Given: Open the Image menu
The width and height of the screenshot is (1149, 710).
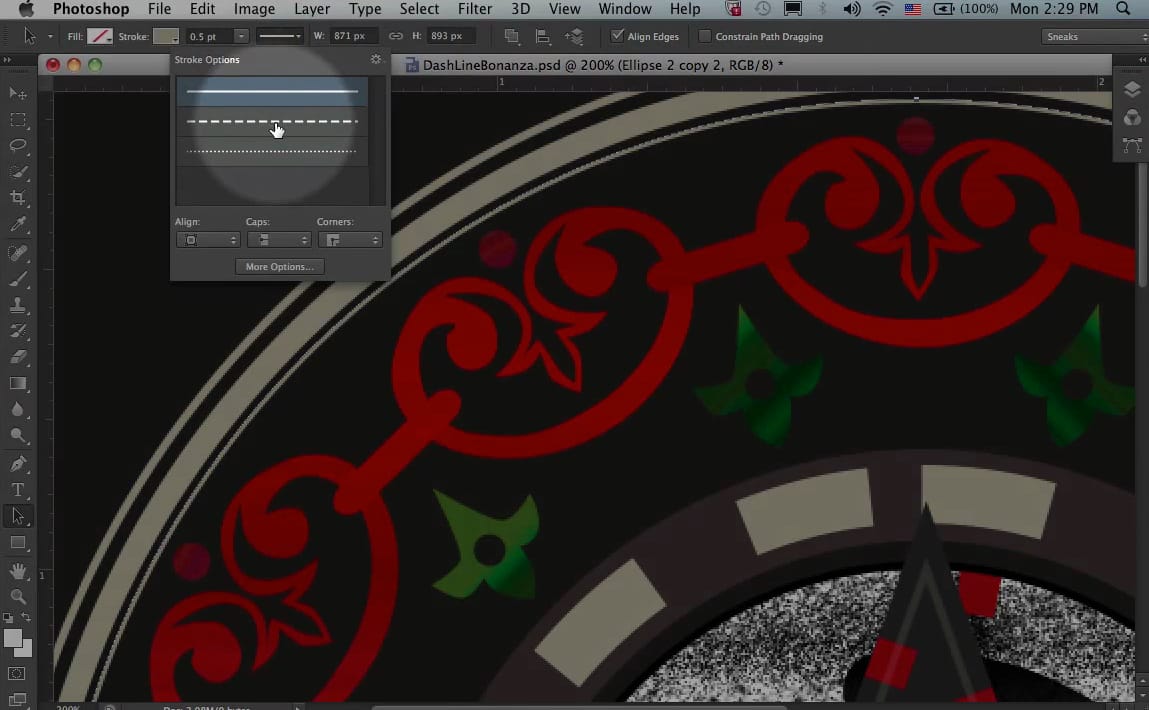Looking at the screenshot, I should [254, 9].
